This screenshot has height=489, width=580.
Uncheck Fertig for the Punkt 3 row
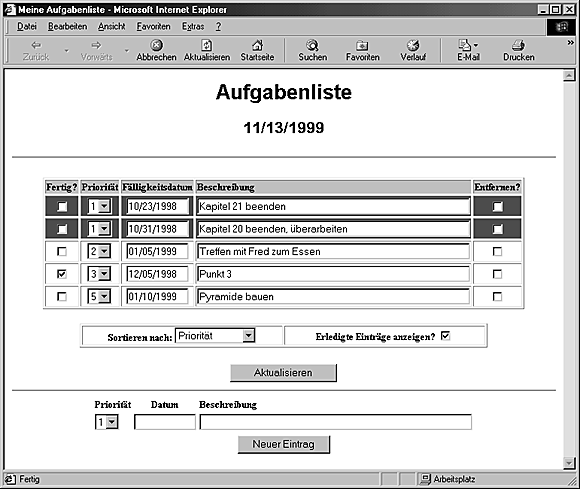pos(62,274)
